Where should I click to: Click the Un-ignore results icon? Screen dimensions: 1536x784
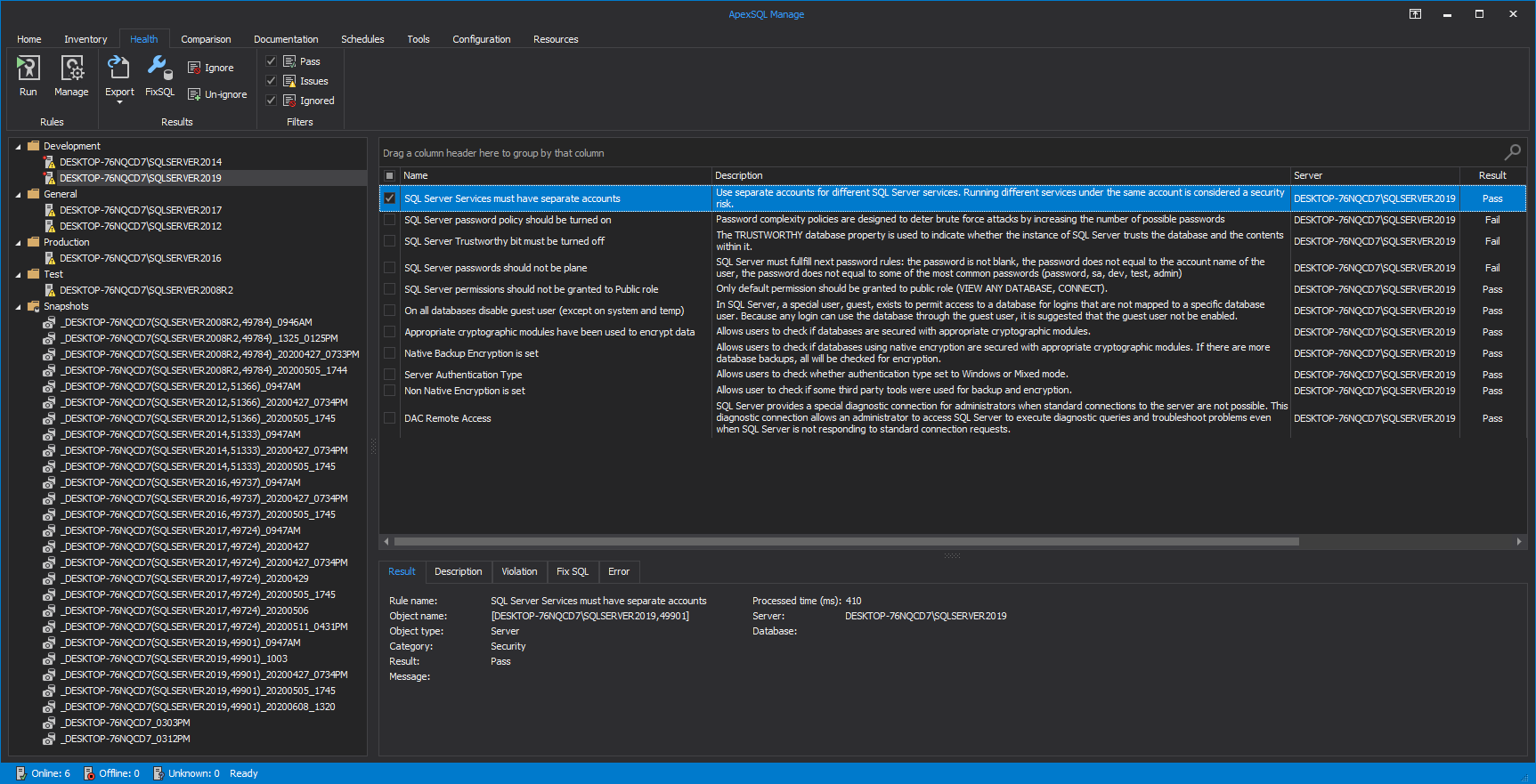click(x=194, y=94)
